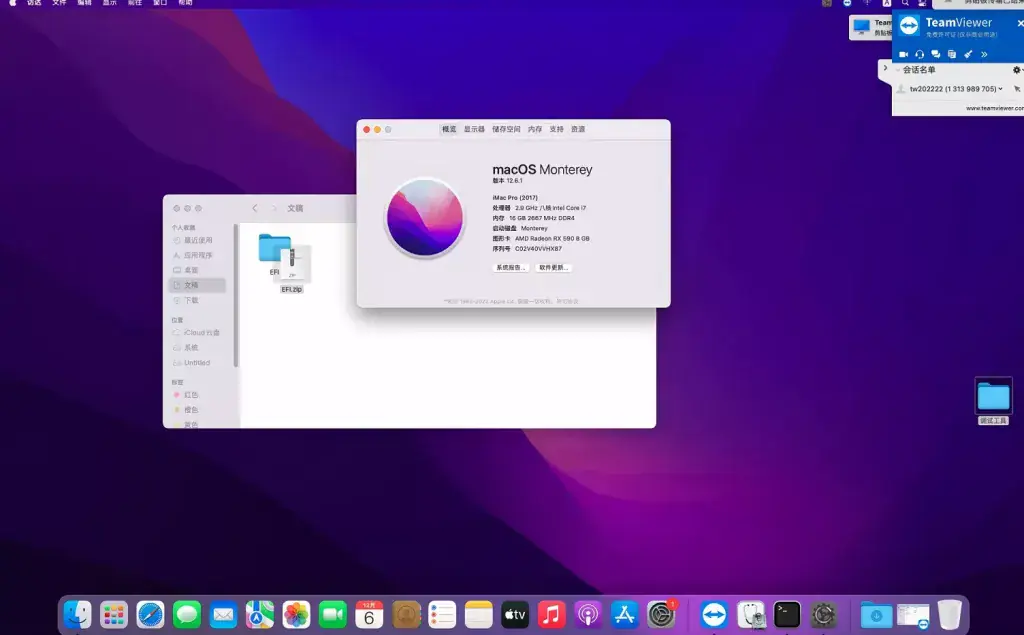Switch to the 支持 support tab
Screen dimensions: 1024x635
point(556,129)
